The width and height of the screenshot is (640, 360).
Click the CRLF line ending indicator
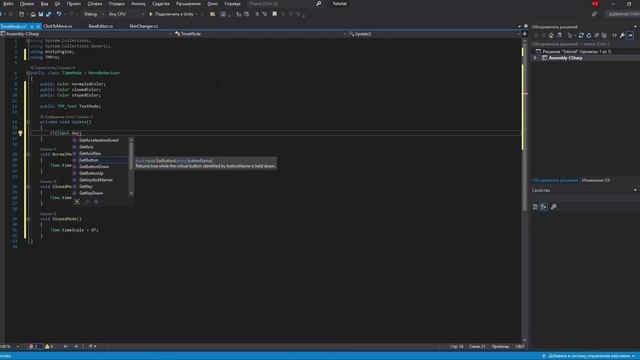[520, 347]
